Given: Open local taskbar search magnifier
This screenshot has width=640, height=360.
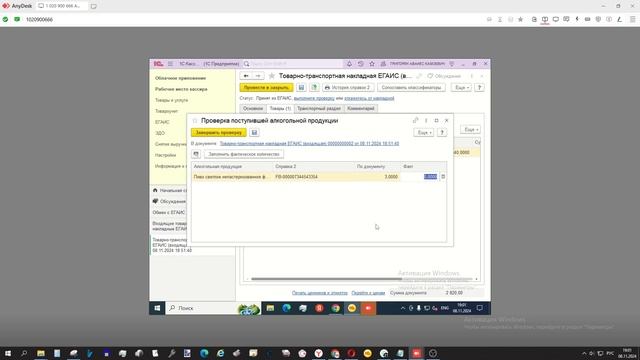Looking at the screenshot, I should [24, 353].
